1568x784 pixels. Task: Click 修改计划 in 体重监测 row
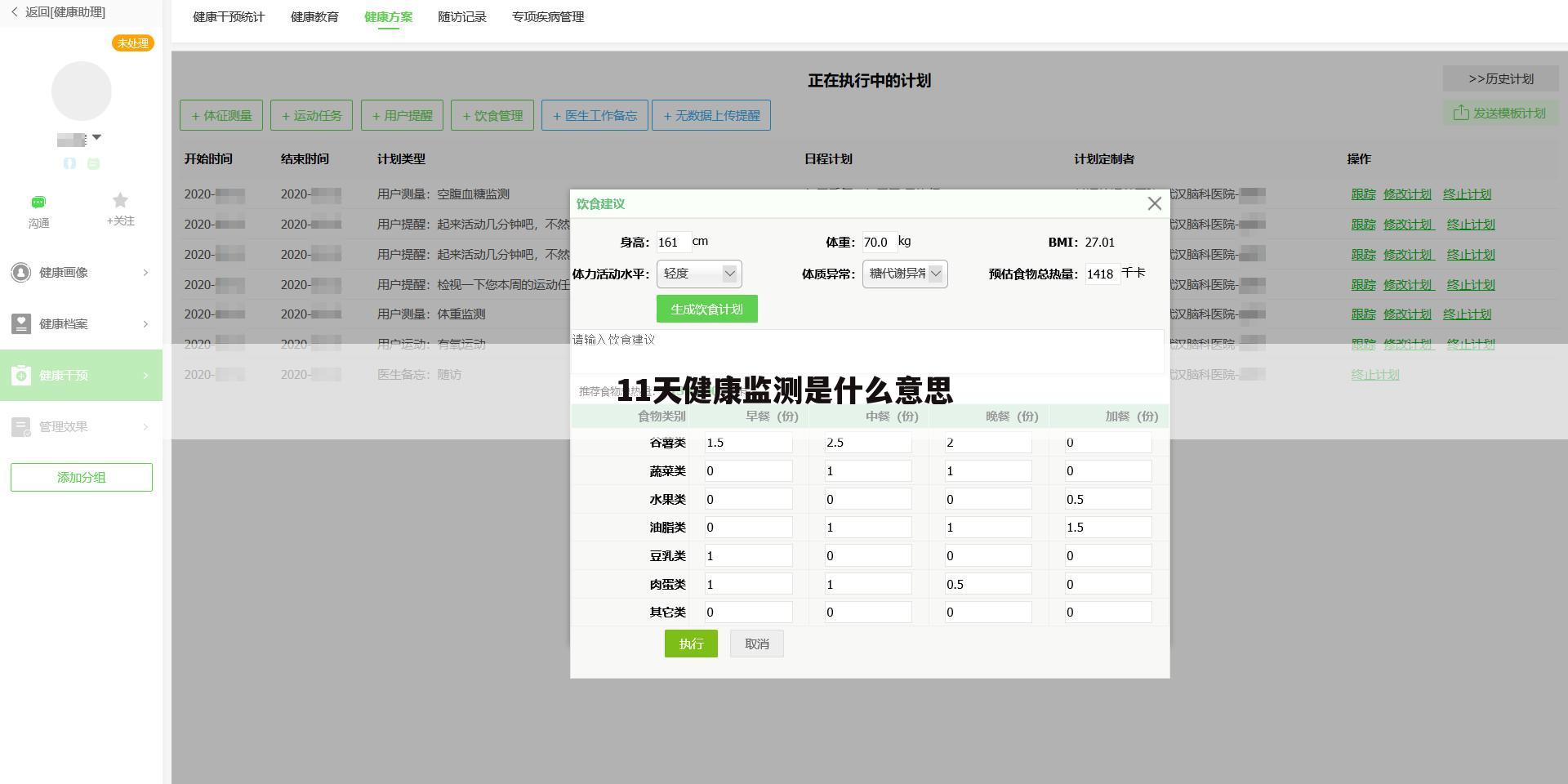click(1407, 314)
